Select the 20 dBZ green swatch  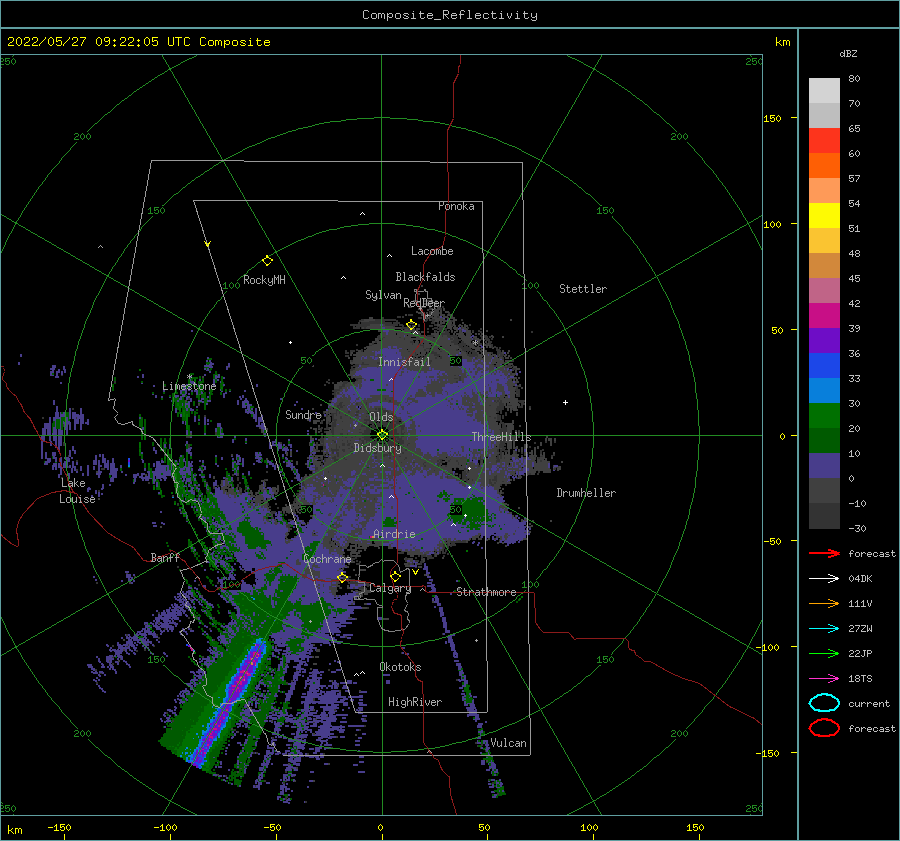point(824,416)
